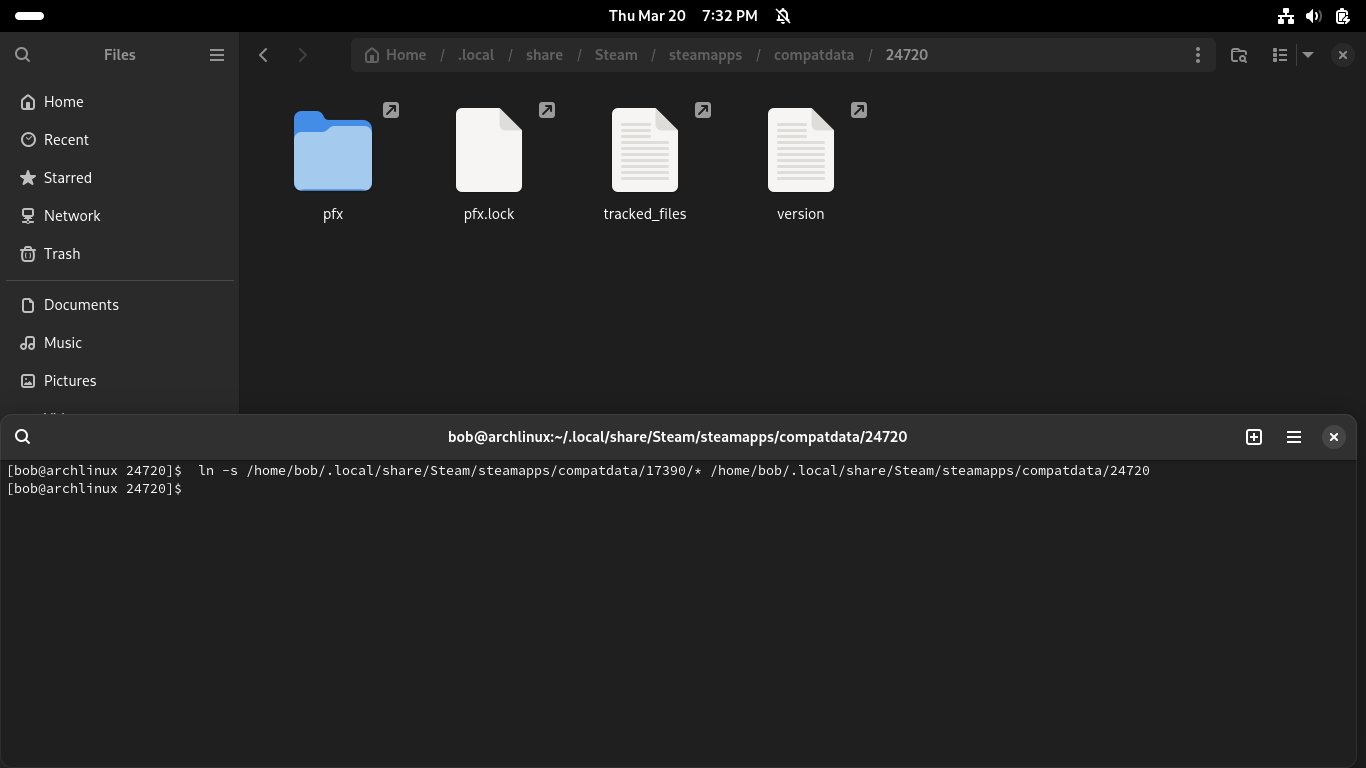Select the tracked_files file icon
Image resolution: width=1366 pixels, height=768 pixels.
pos(645,150)
